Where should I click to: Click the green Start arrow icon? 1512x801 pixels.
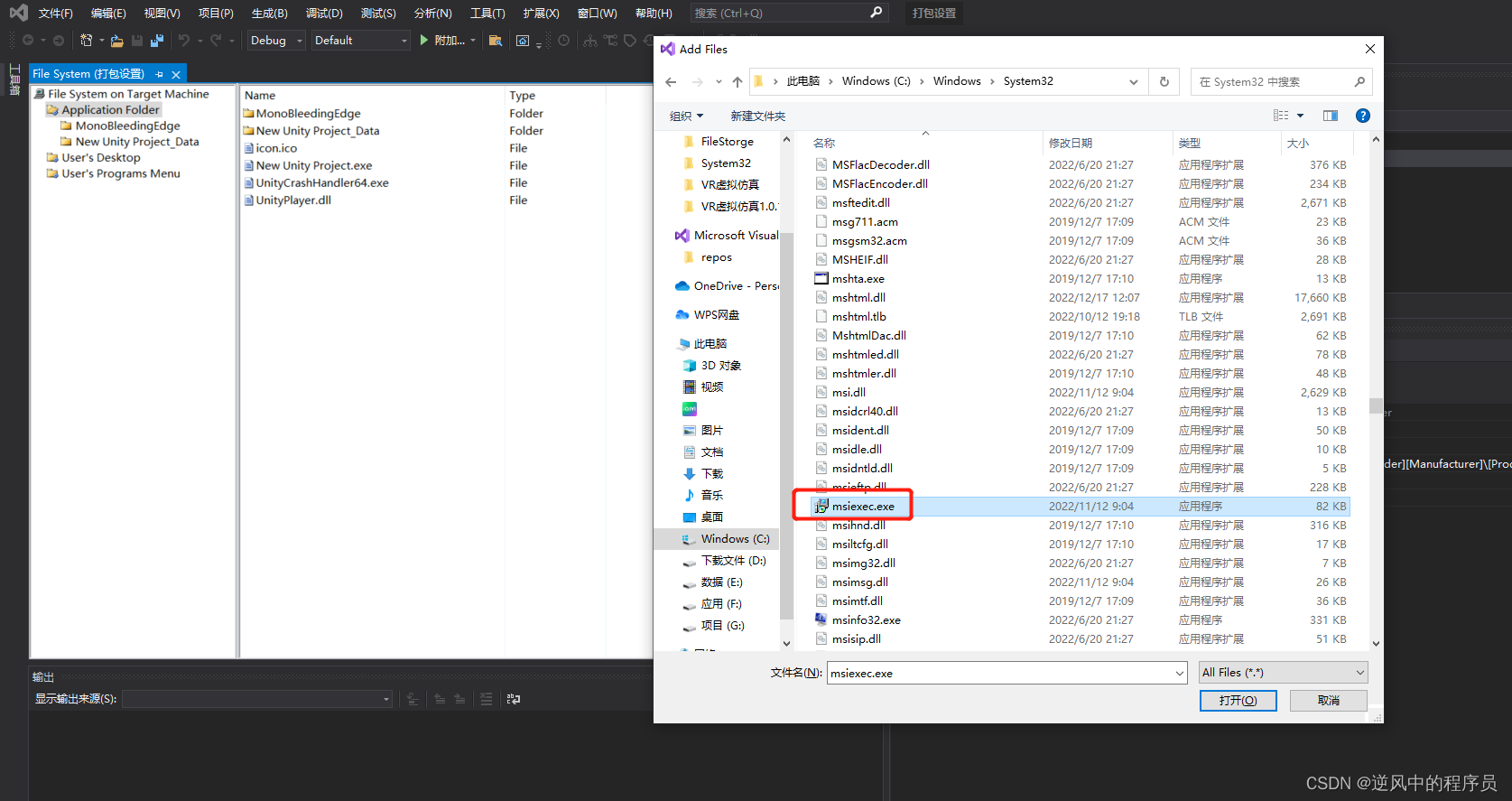pos(423,40)
